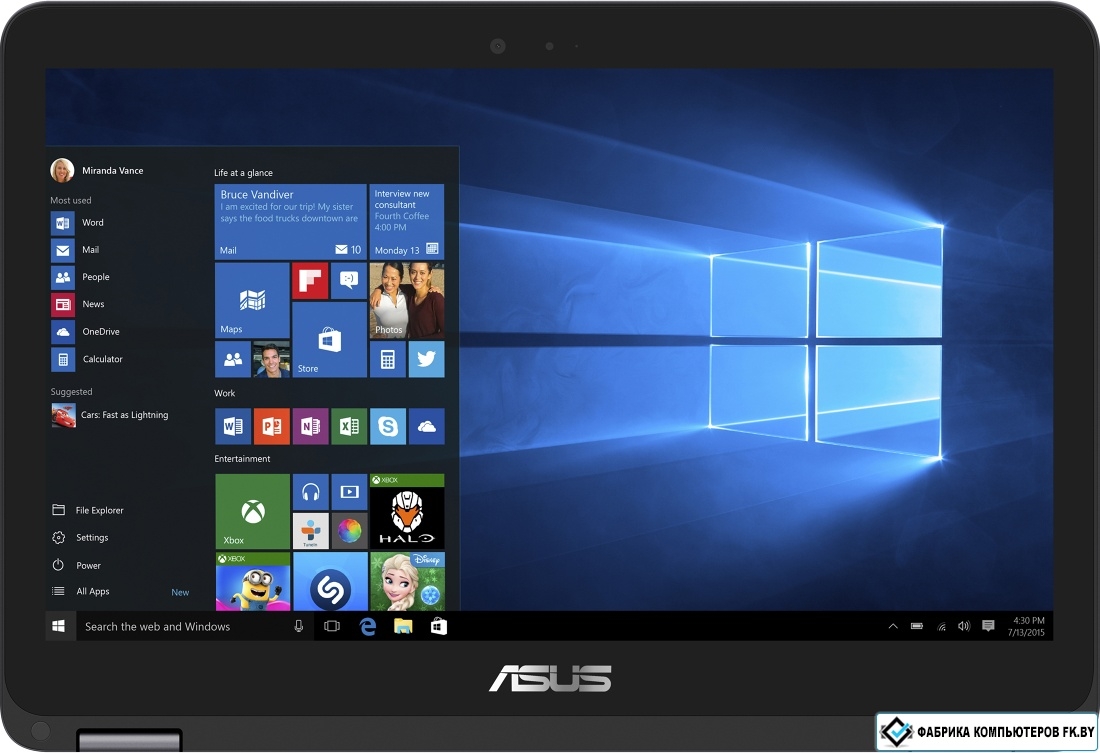
Task: Select the 'Life at a glance' group heading
Action: (243, 173)
